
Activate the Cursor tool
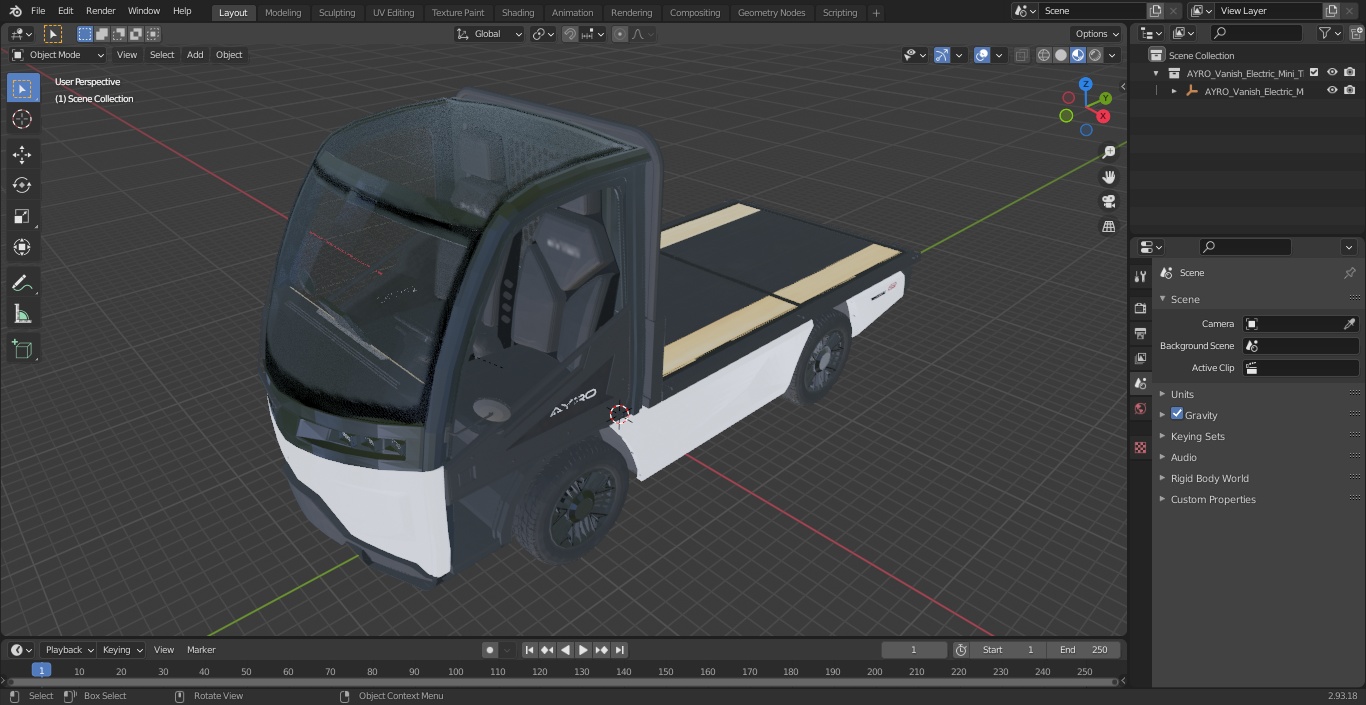point(22,119)
